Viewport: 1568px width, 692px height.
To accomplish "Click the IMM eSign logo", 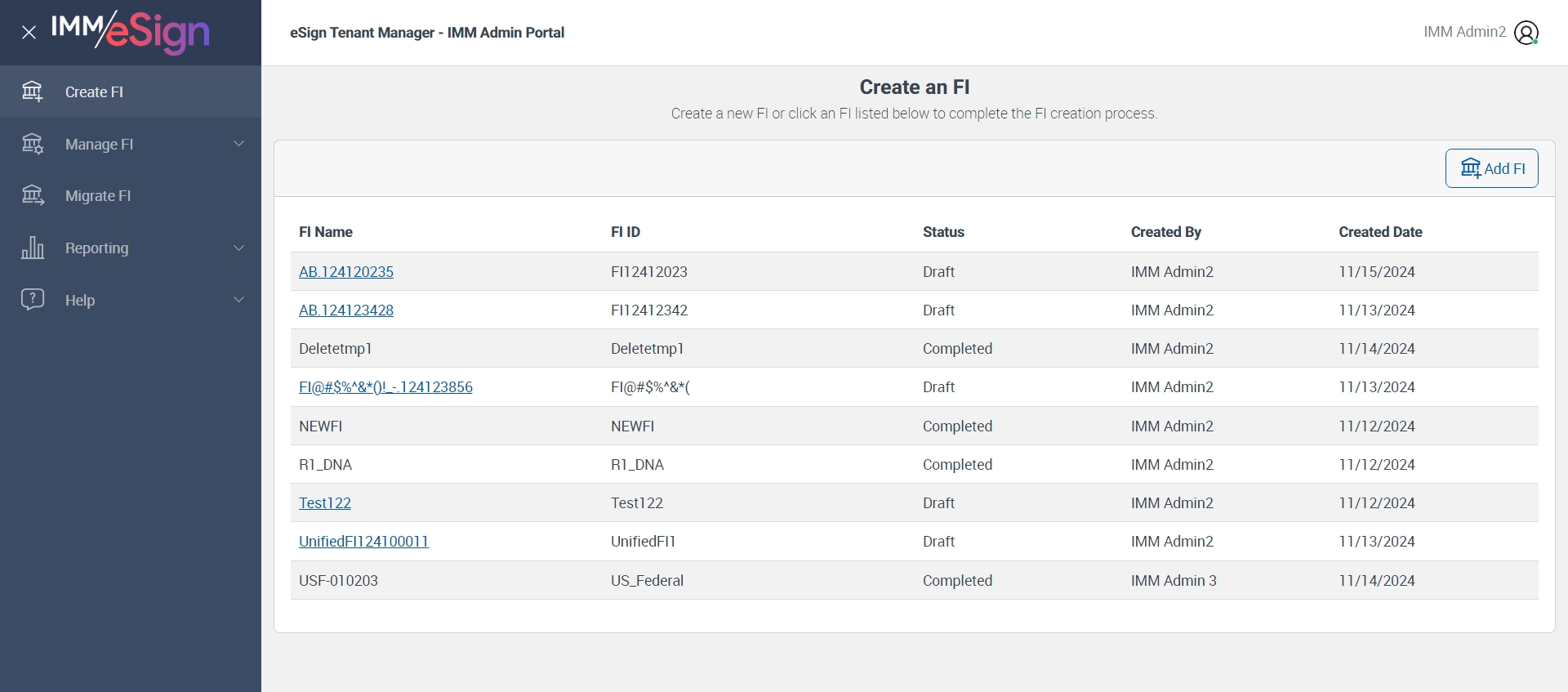I will (131, 32).
